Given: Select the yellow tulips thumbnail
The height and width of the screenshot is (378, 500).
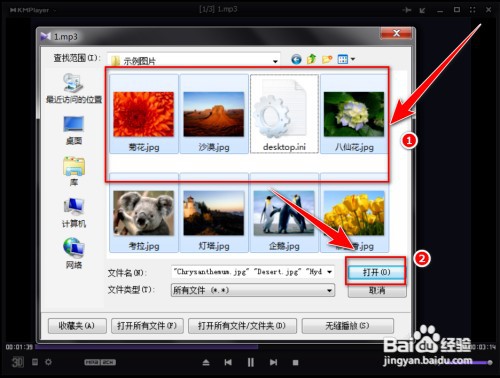Looking at the screenshot, I should [x=354, y=213].
